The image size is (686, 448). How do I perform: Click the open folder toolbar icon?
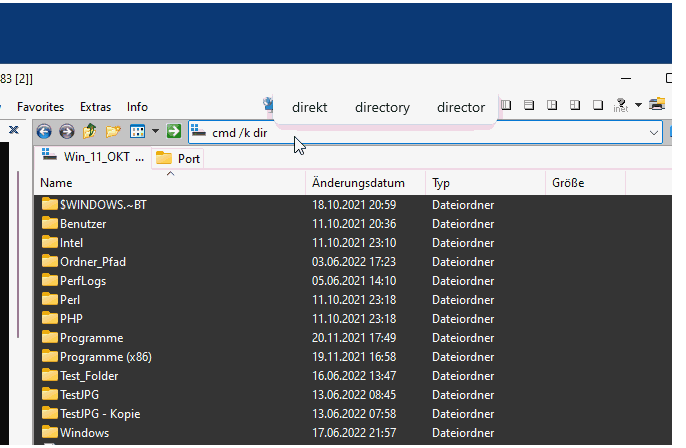coord(113,132)
